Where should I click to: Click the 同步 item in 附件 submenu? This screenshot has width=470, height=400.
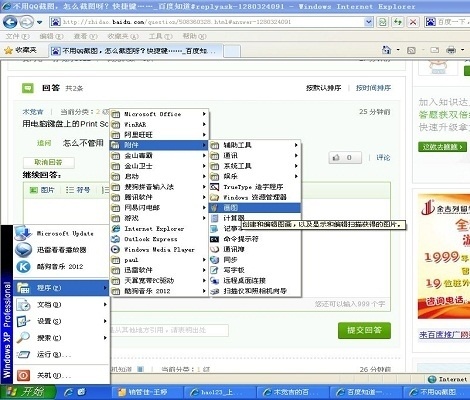click(255, 260)
